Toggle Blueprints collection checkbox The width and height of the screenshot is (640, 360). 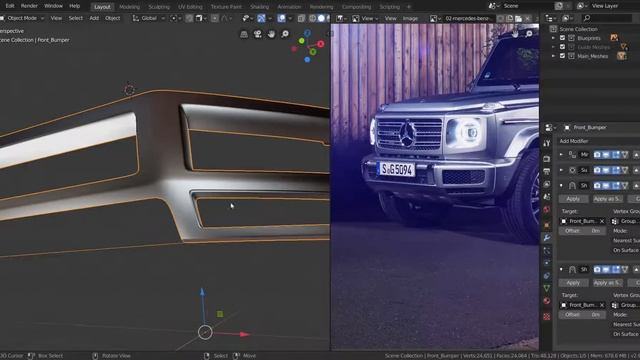562,38
